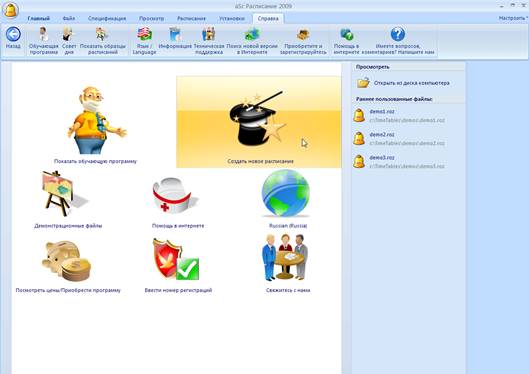This screenshot has height=374, width=529.
Task: Switch to the Файл tab
Action: pos(69,18)
